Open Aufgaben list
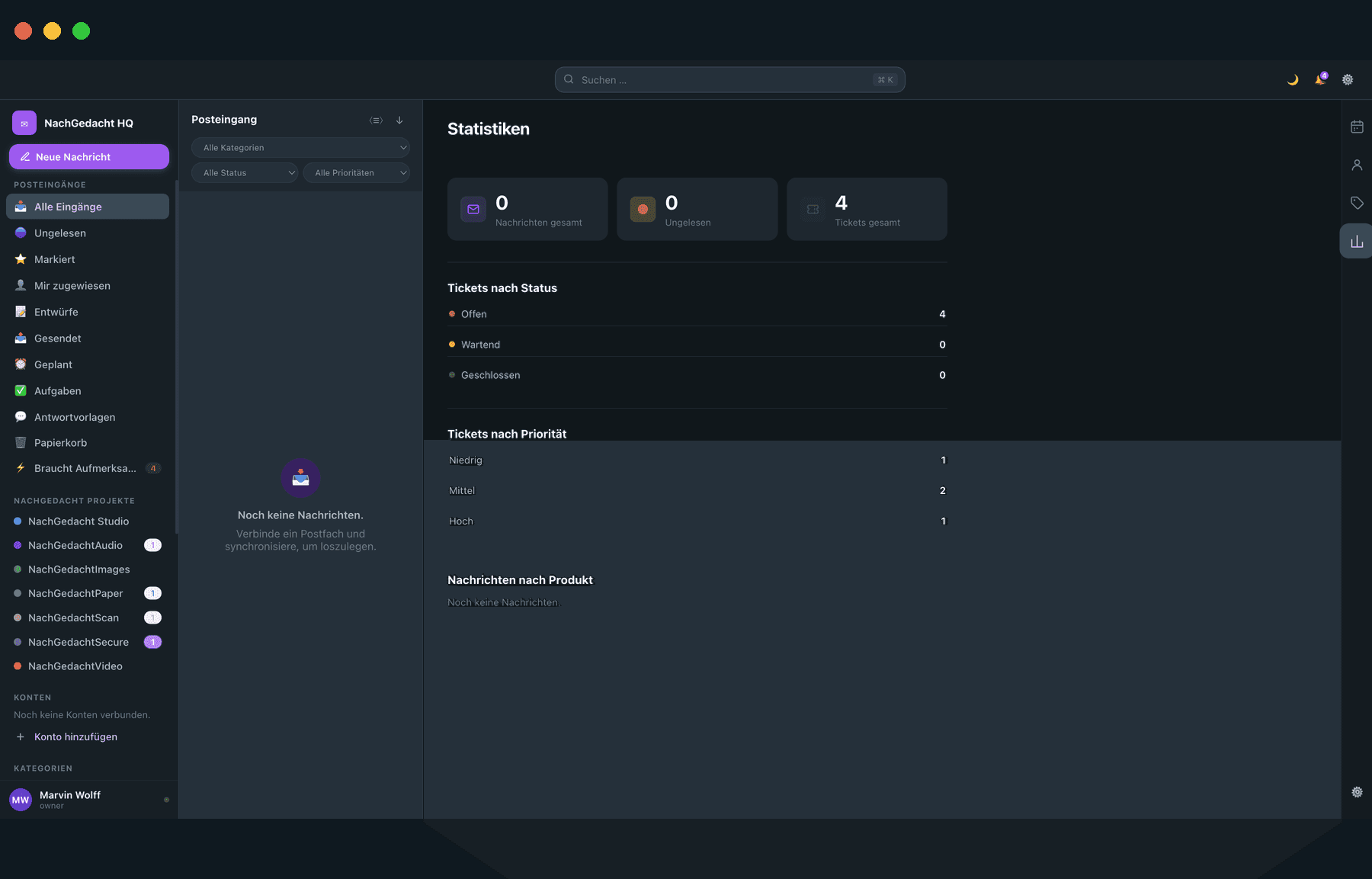This screenshot has width=1372, height=879. tap(88, 391)
